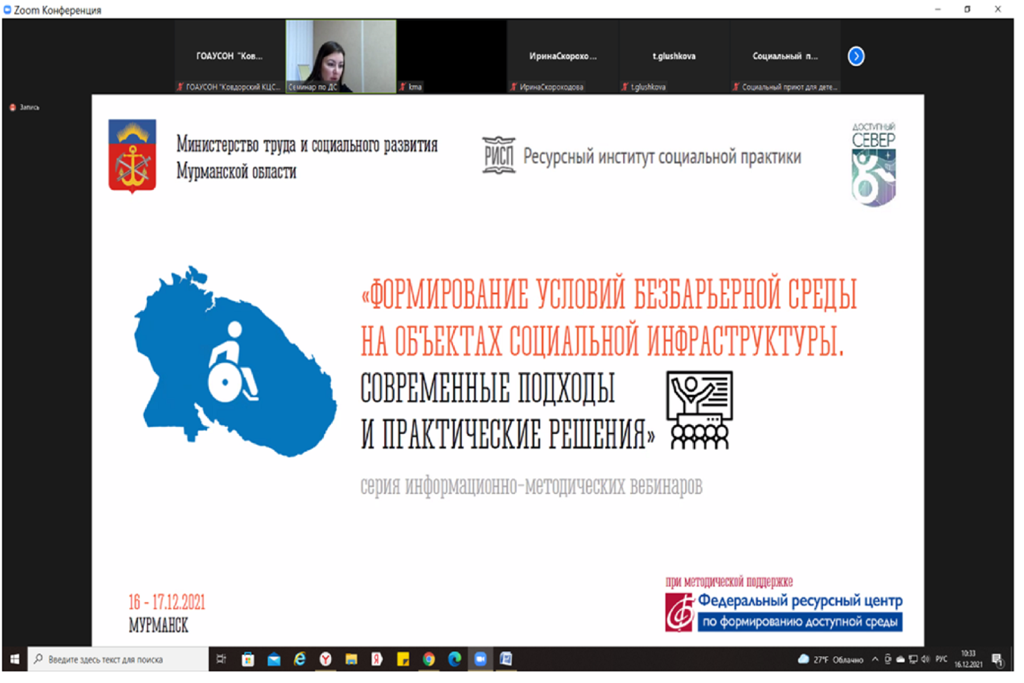Viewport: 1024px width, 683px height.
Task: Click the presenter-and-audience pictogram on the slide
Action: point(699,411)
